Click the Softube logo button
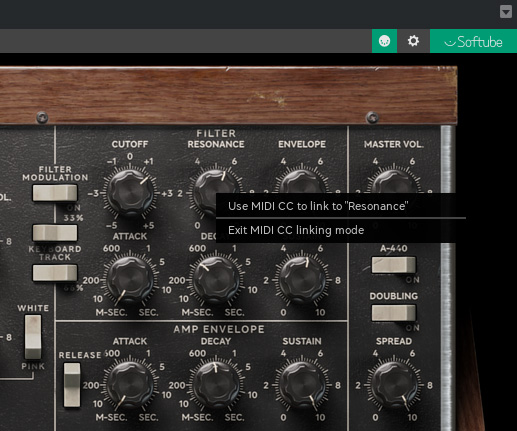 click(x=473, y=41)
